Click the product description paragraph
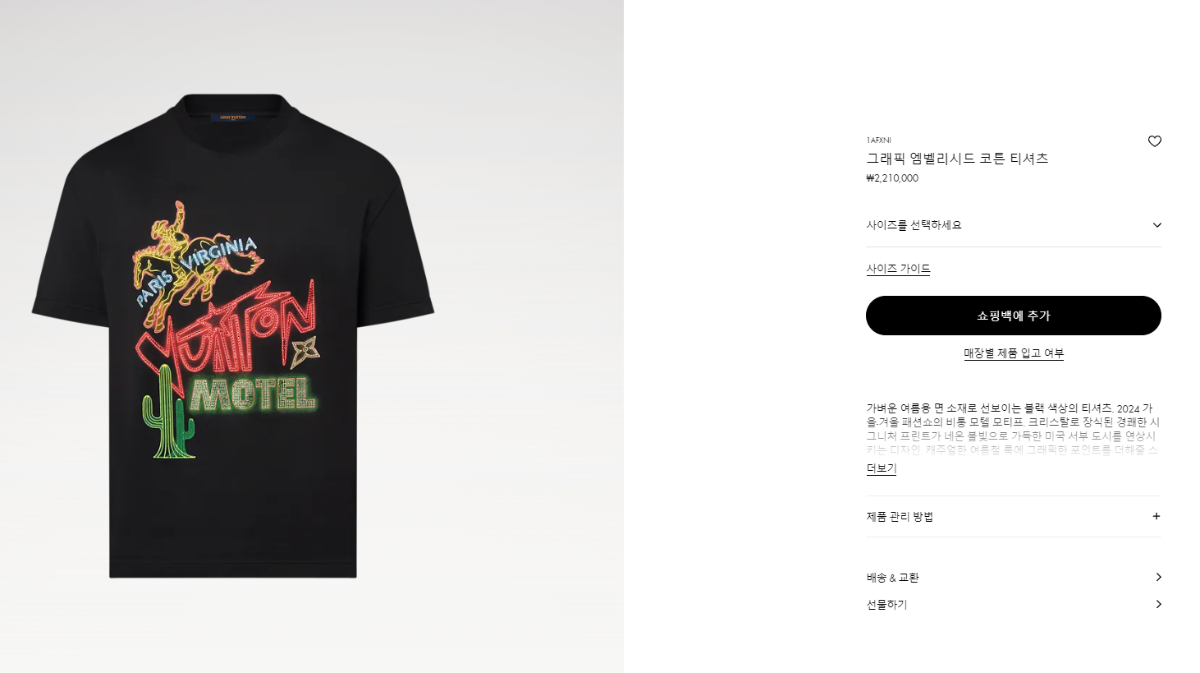Screen dimensions: 1200x673 (x=1013, y=429)
